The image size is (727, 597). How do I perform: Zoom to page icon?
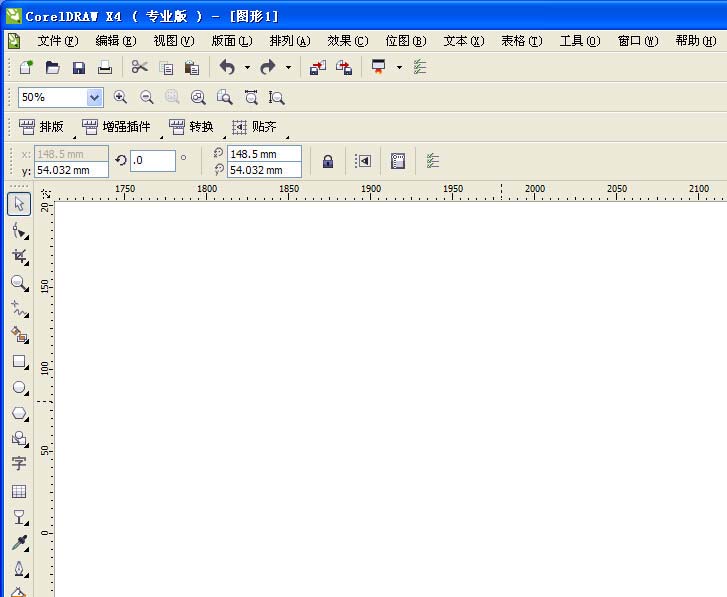pos(224,97)
